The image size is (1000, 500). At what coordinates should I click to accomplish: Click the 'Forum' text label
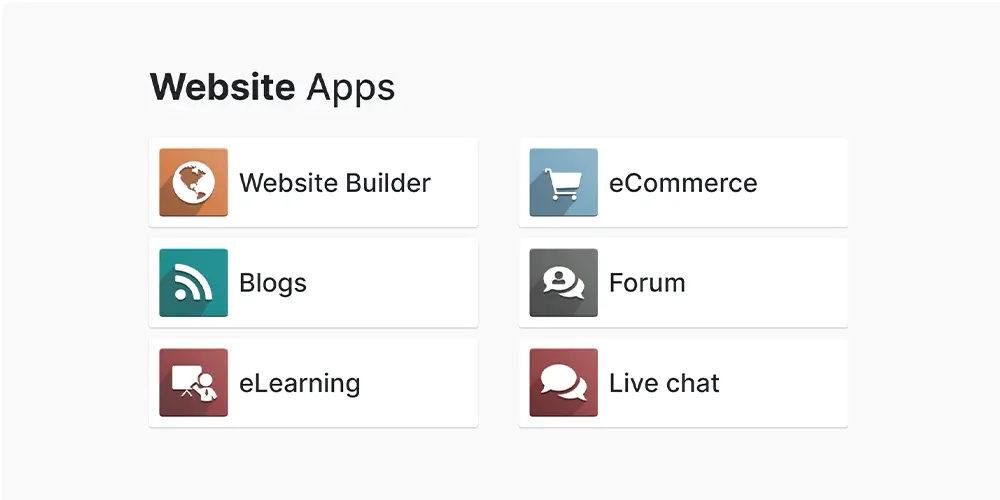(647, 284)
